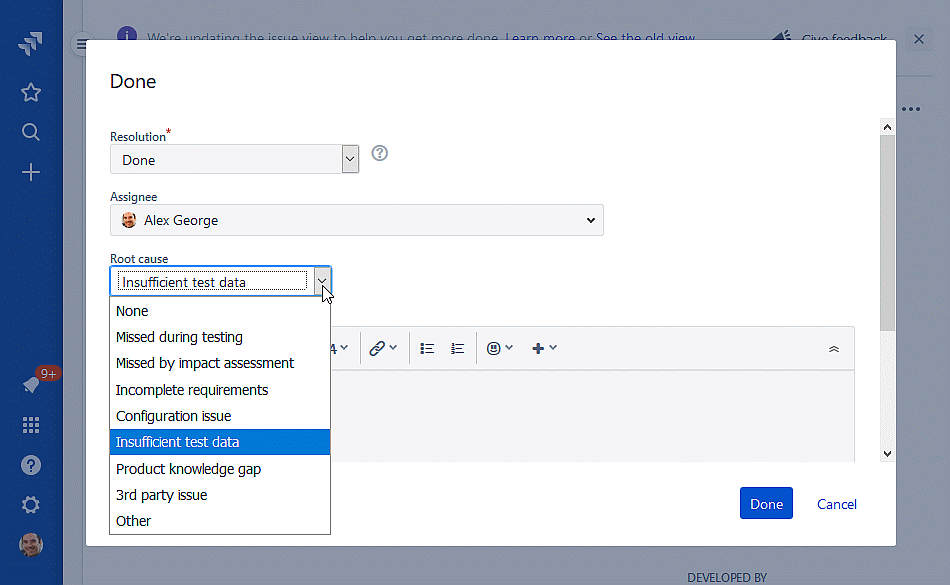Open notifications from the bell icon

tap(30, 385)
